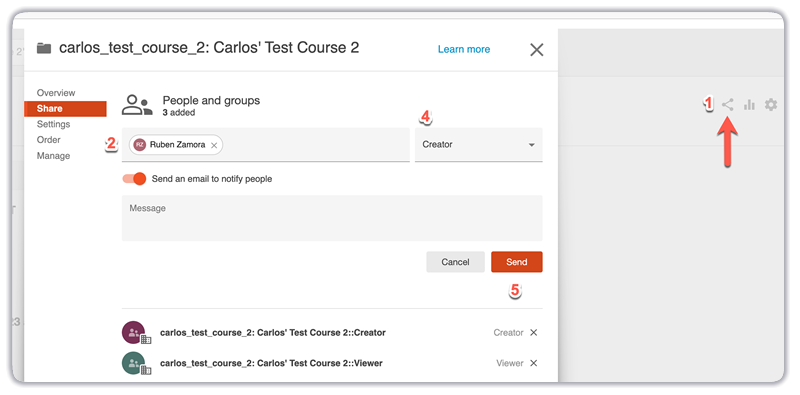Open the Overview tab
Image resolution: width=800 pixels, height=395 pixels.
56,93
